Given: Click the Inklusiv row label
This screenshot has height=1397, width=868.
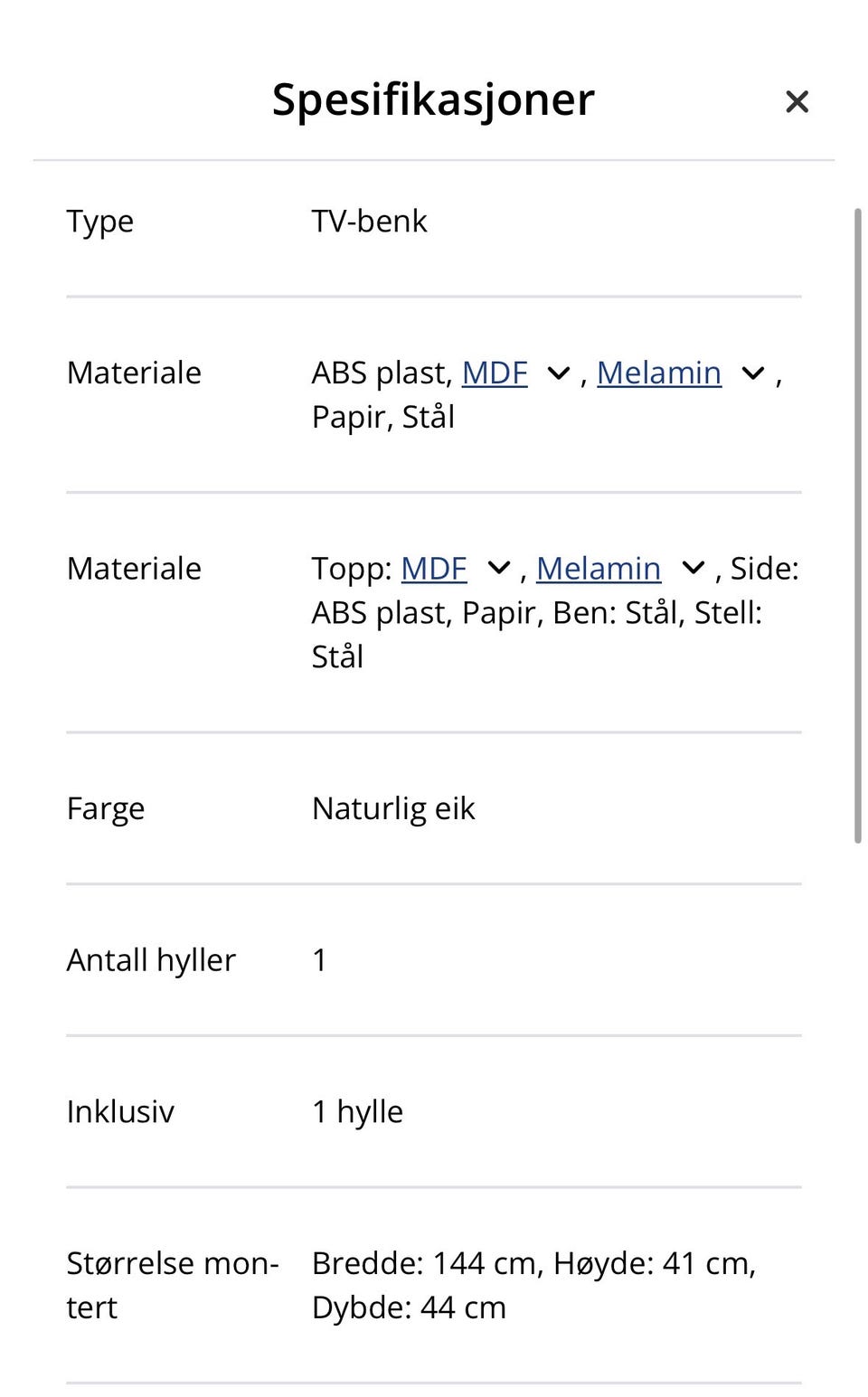Looking at the screenshot, I should 120,1112.
